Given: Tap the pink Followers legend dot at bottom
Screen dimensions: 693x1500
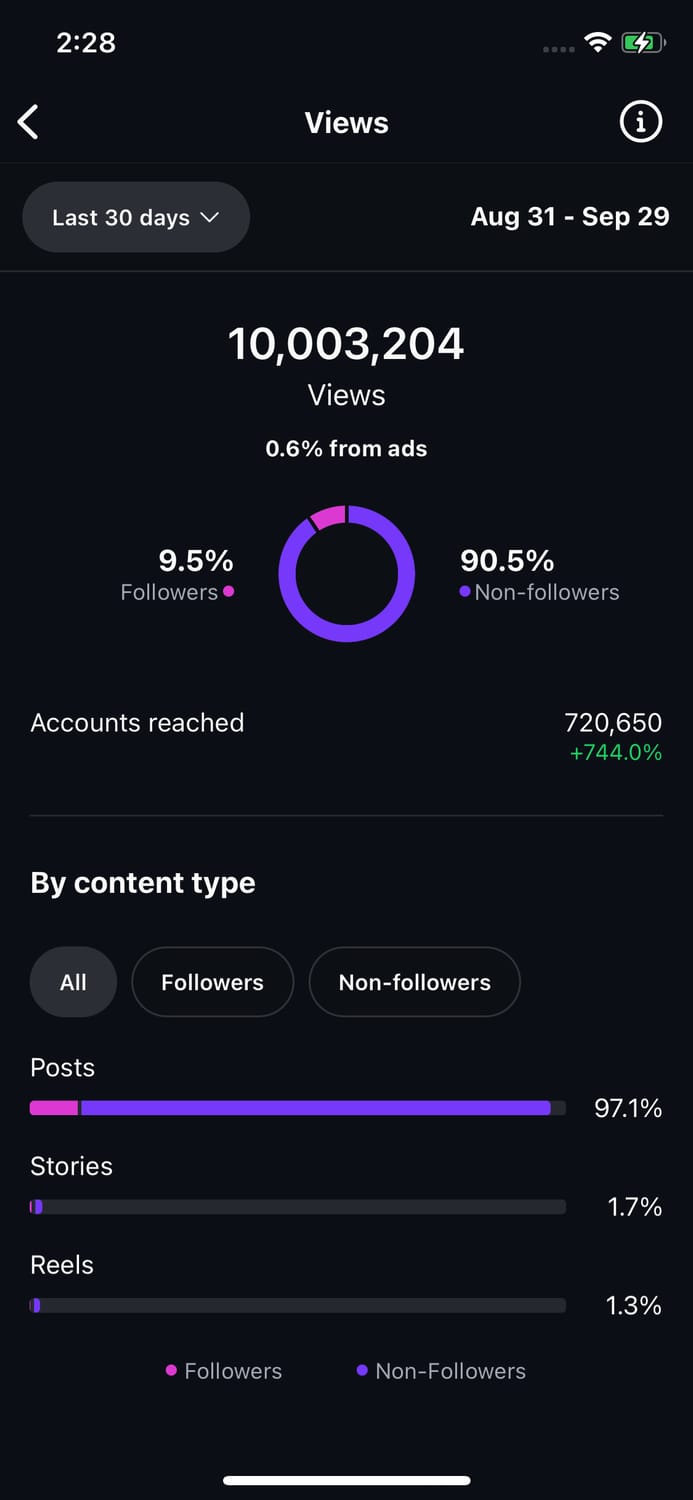Looking at the screenshot, I should coord(171,1370).
